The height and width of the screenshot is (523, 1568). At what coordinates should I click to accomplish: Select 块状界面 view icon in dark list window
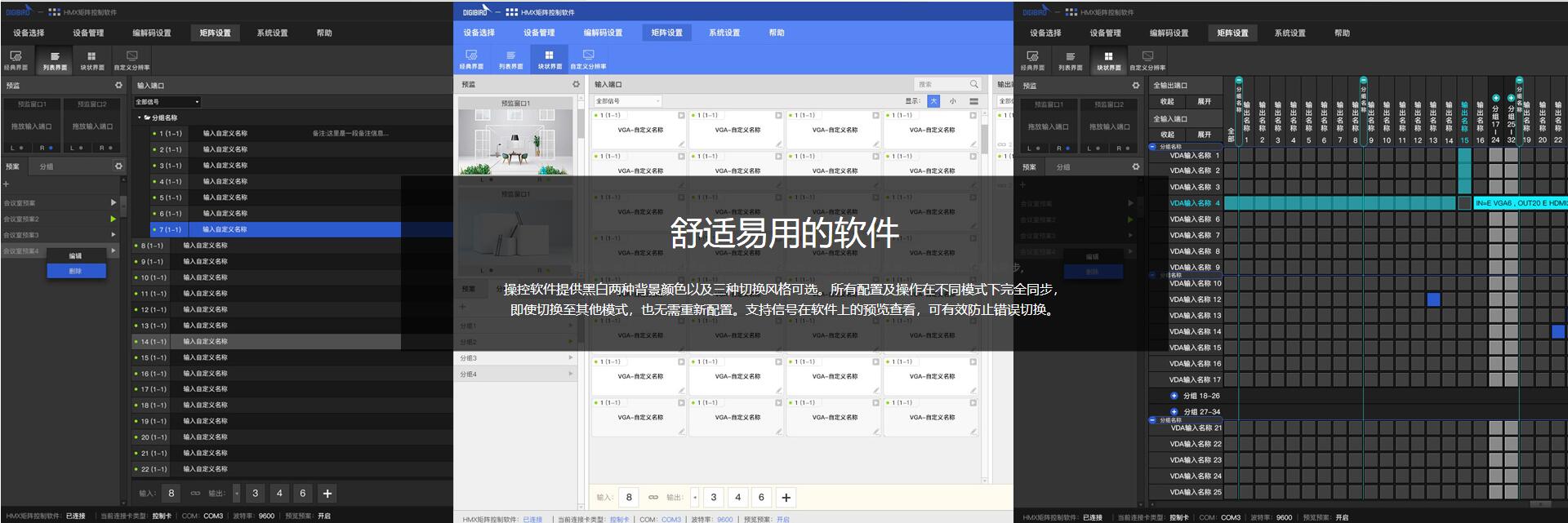pyautogui.click(x=91, y=60)
